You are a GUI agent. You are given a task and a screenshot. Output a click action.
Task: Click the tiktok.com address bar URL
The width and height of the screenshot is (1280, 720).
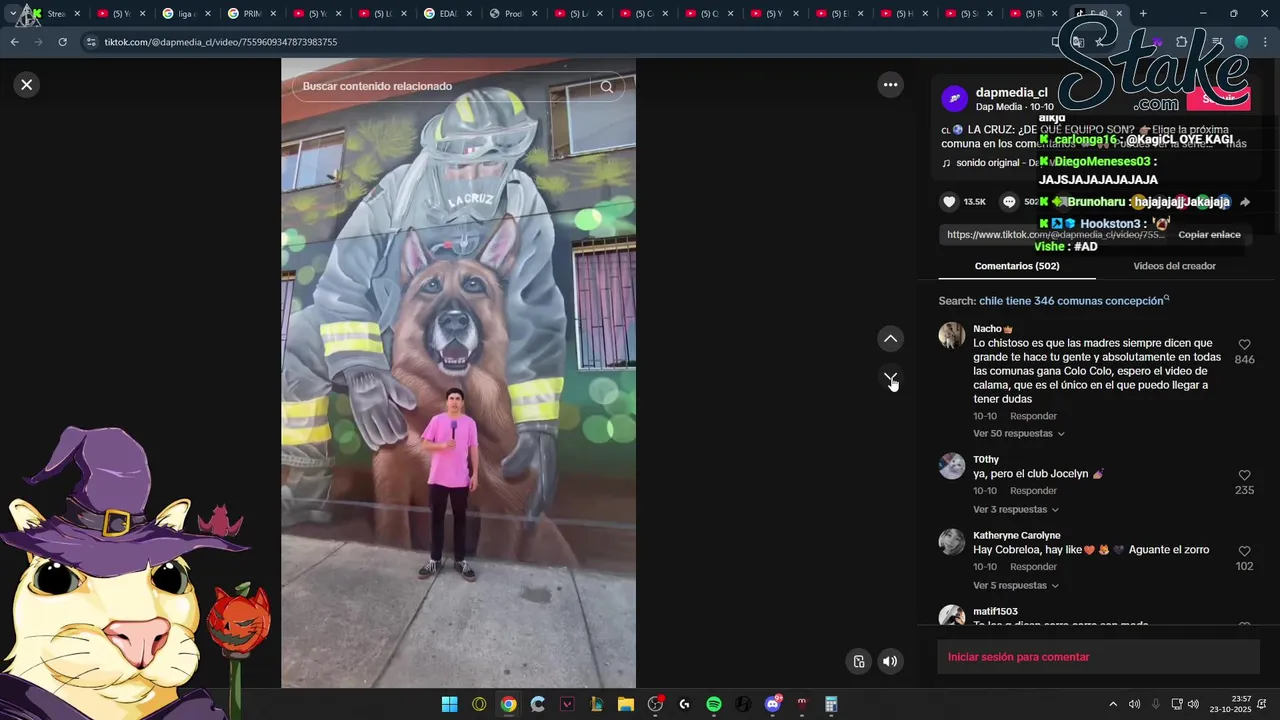[221, 42]
